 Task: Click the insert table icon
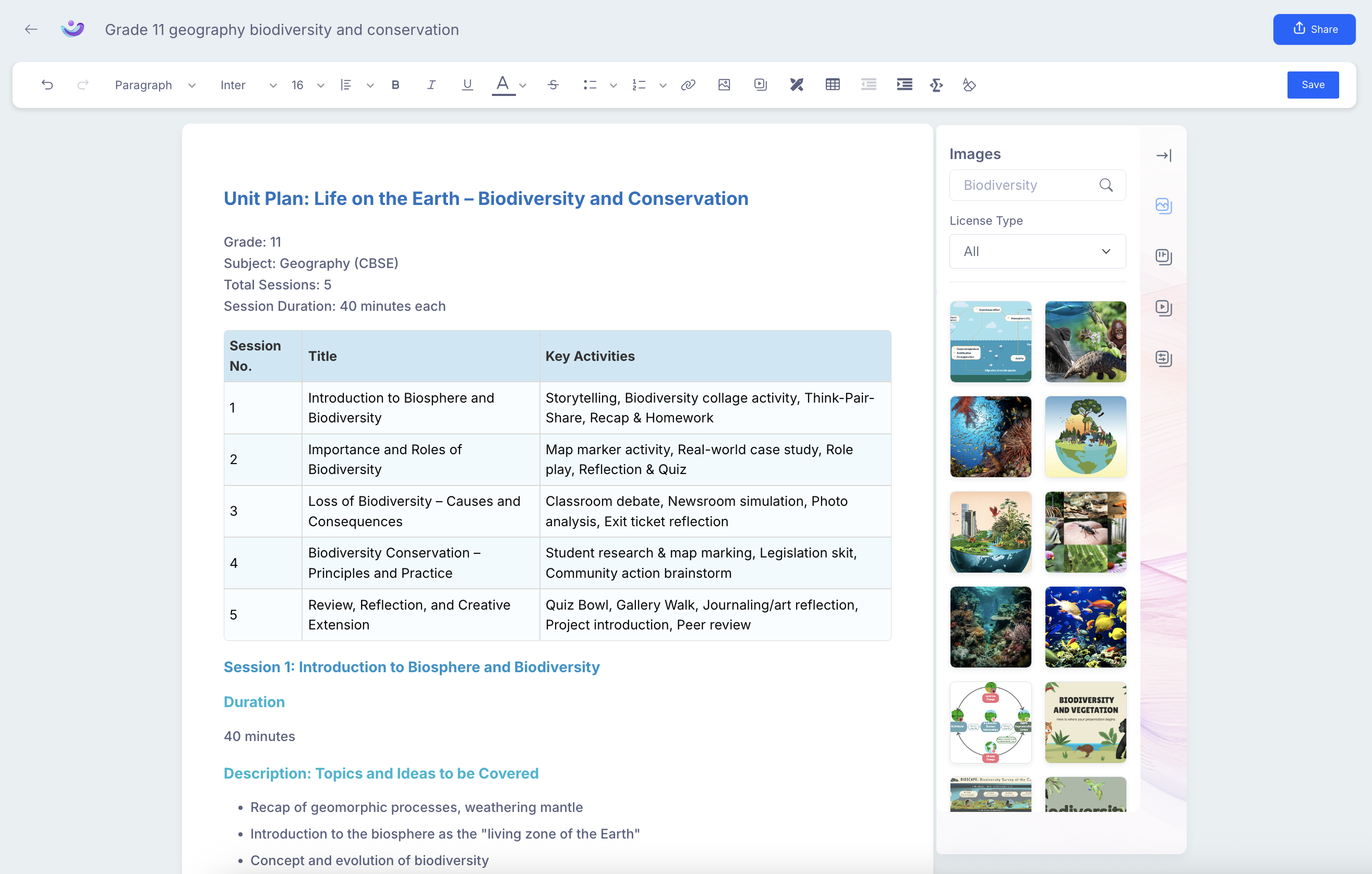(x=833, y=85)
